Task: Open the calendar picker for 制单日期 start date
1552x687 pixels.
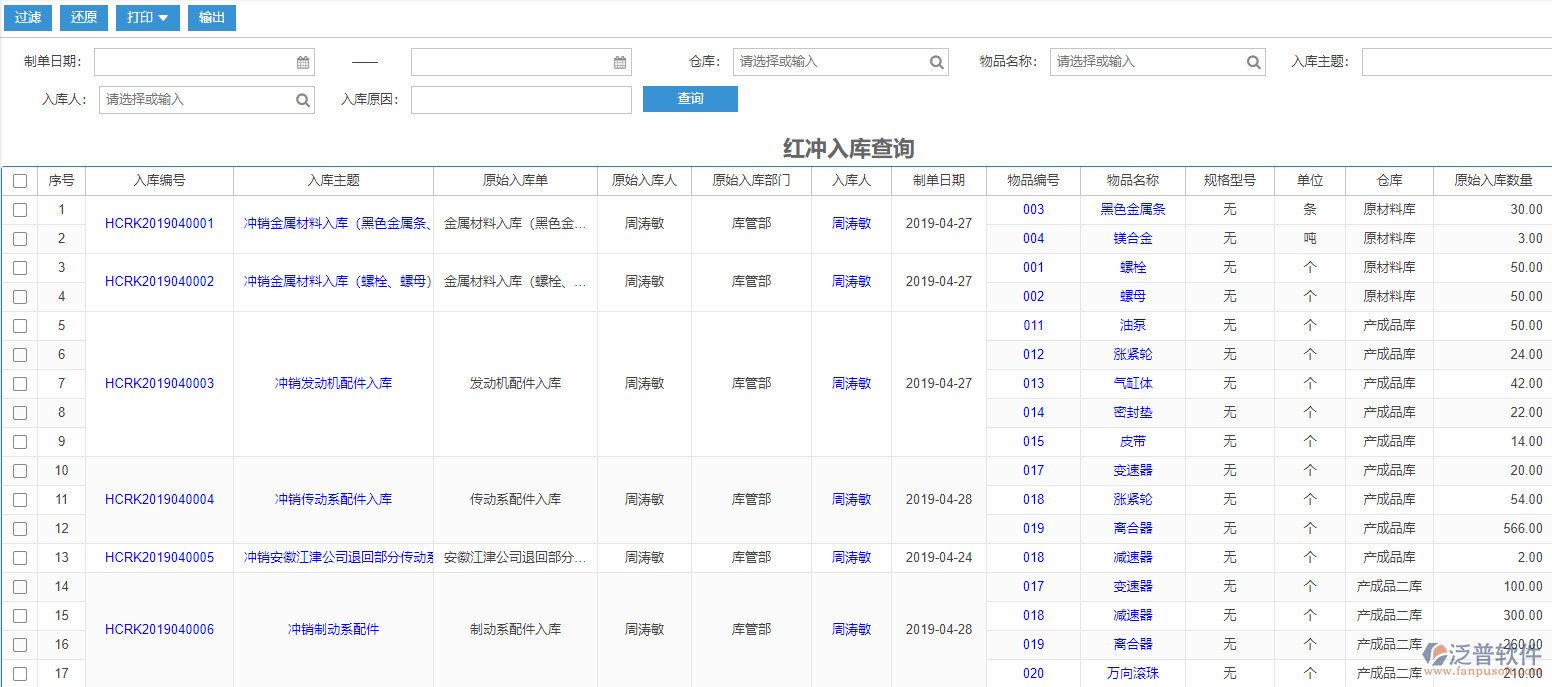Action: coord(303,61)
